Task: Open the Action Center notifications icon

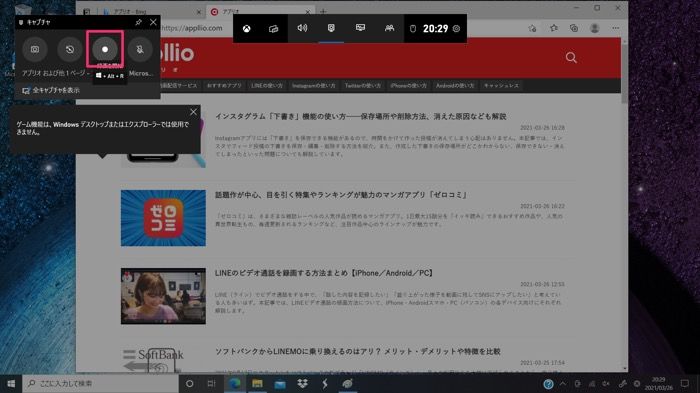Action: (x=685, y=384)
